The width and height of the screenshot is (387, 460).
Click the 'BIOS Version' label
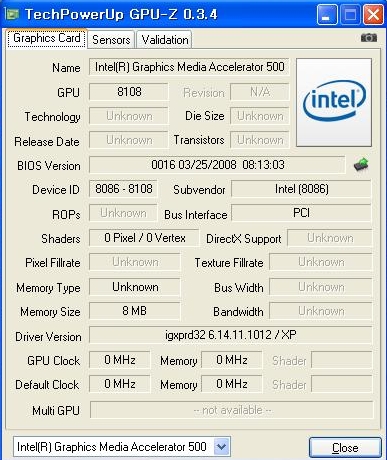[49, 166]
